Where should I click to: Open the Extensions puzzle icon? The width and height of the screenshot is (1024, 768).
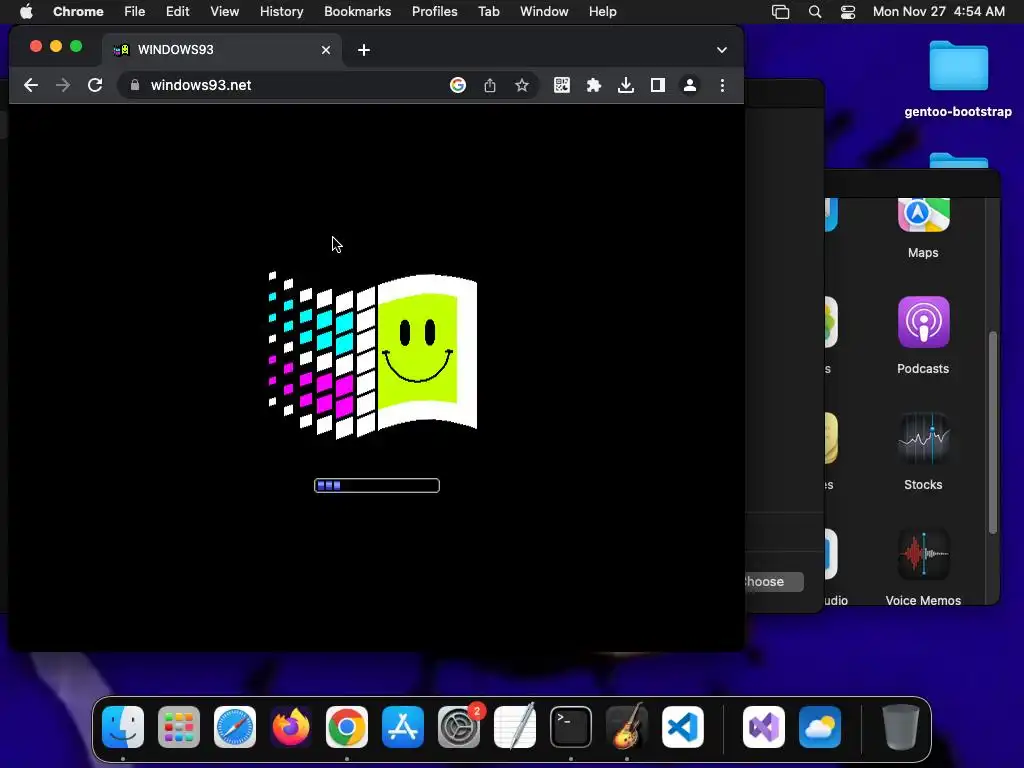pyautogui.click(x=594, y=85)
